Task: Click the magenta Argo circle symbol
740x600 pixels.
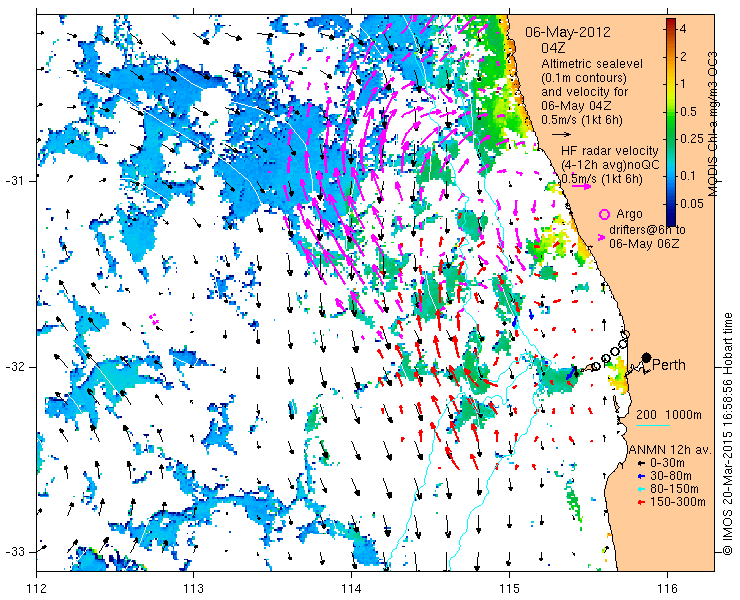Action: pos(604,215)
